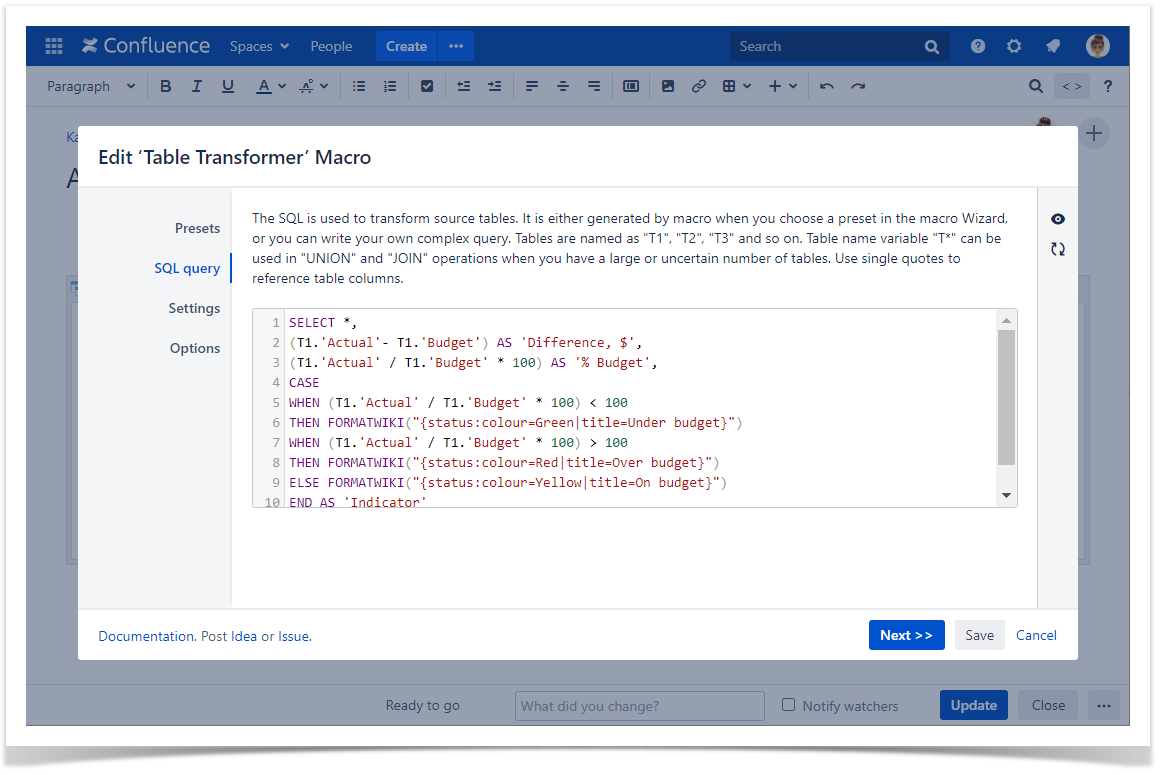Click the preview eye icon in macro dialog
1164x775 pixels.
click(x=1057, y=219)
